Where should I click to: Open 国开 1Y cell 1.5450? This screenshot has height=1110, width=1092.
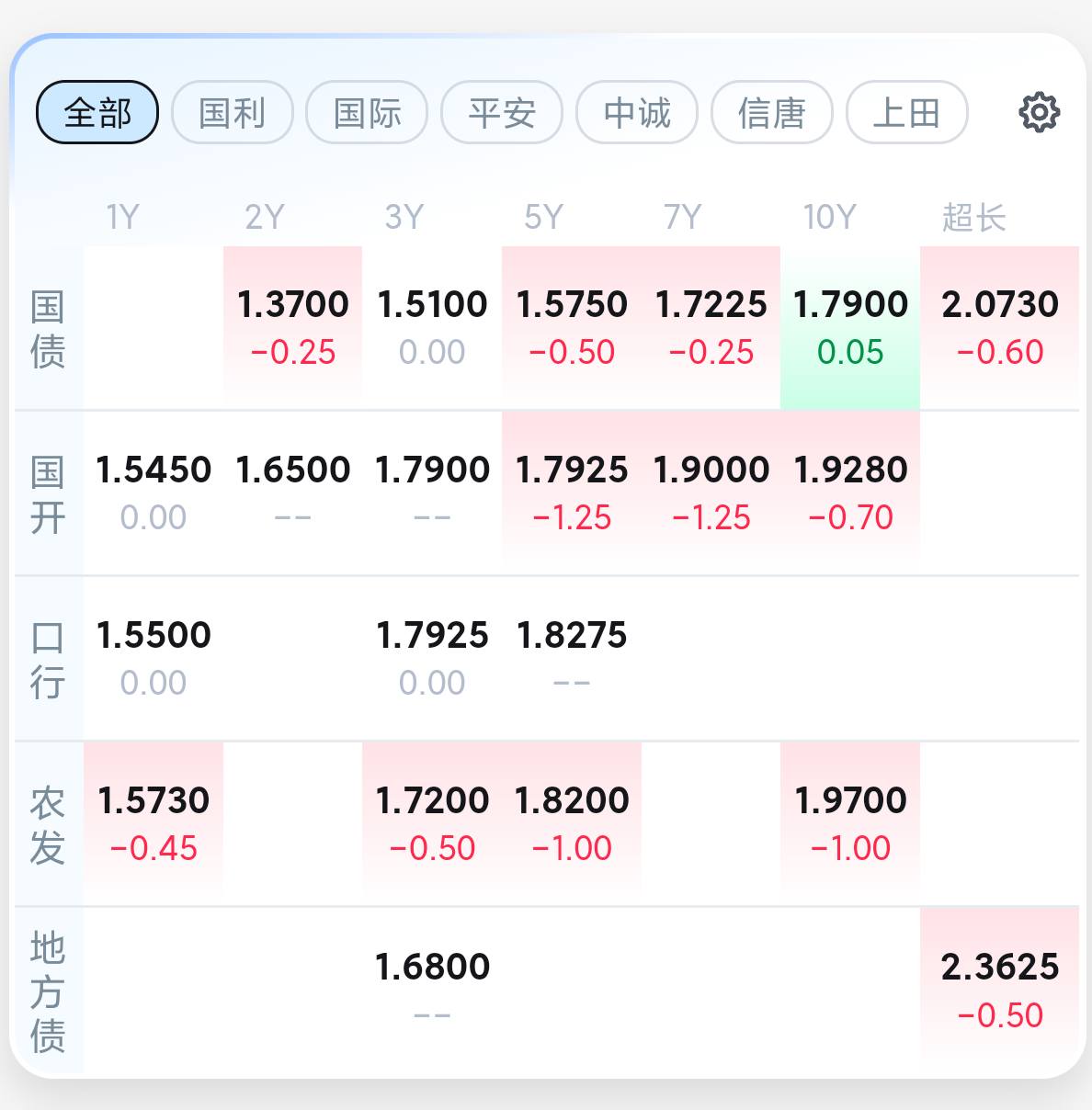tap(154, 493)
